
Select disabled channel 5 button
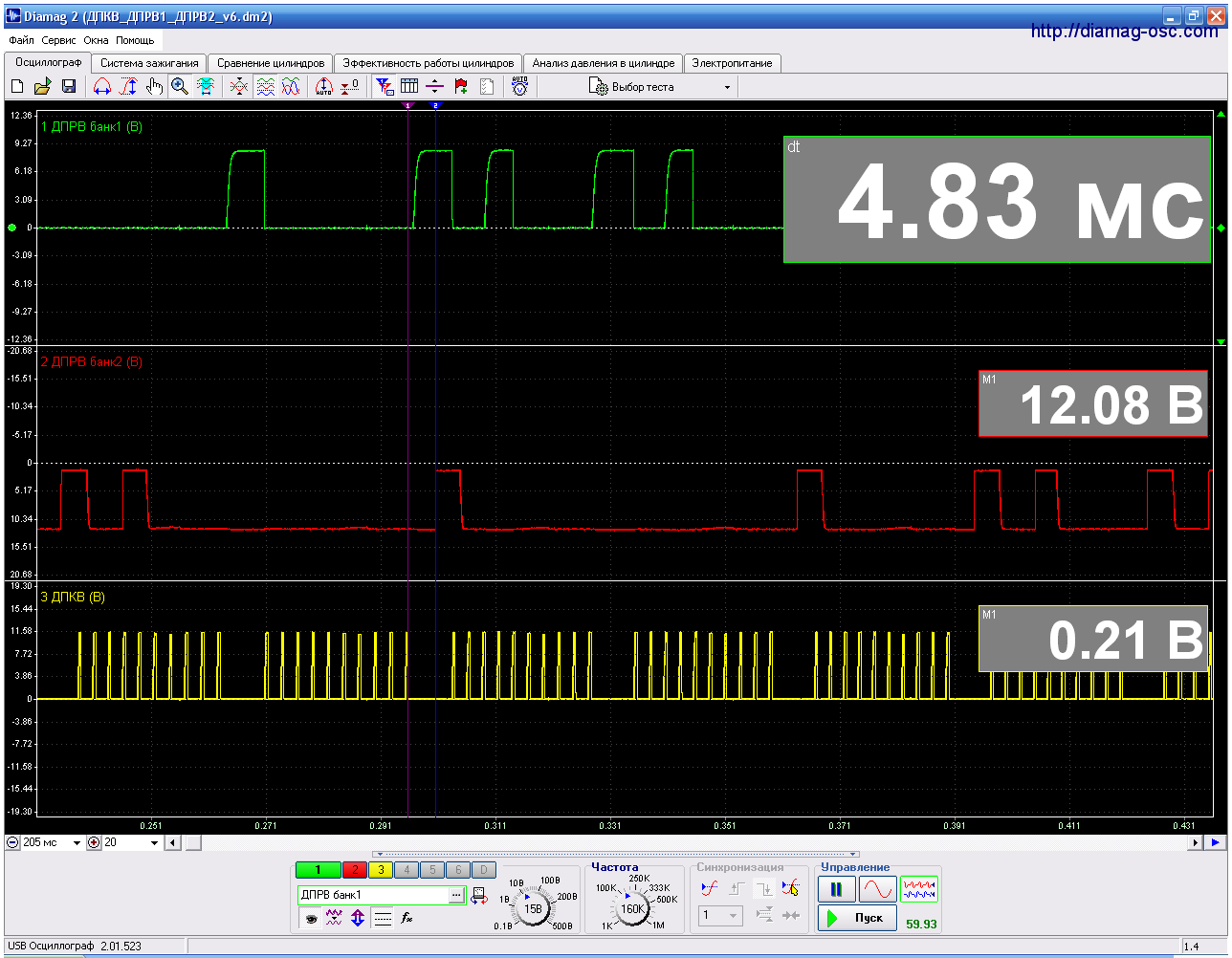pyautogui.click(x=432, y=870)
